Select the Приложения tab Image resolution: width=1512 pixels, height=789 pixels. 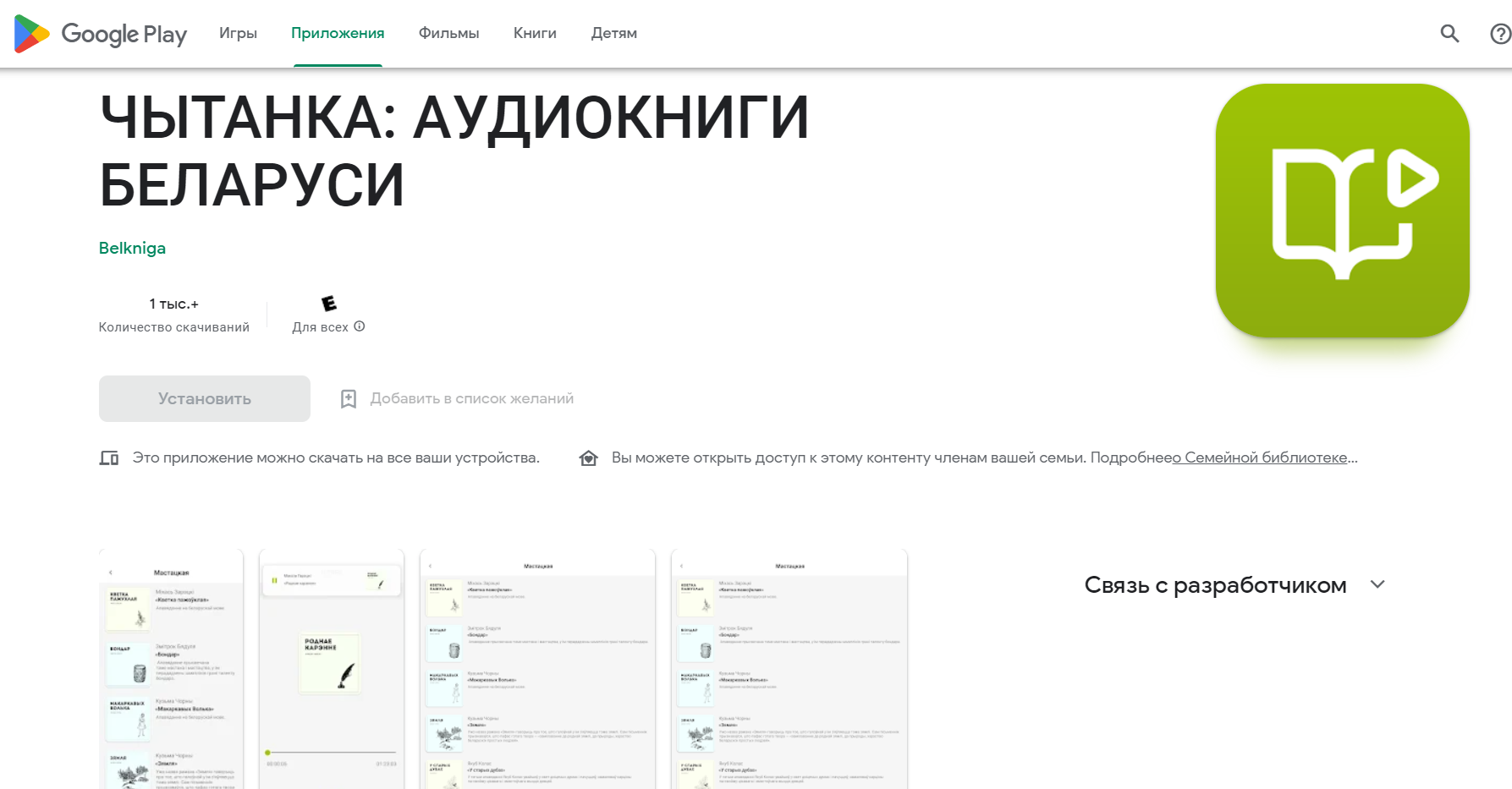(x=338, y=34)
